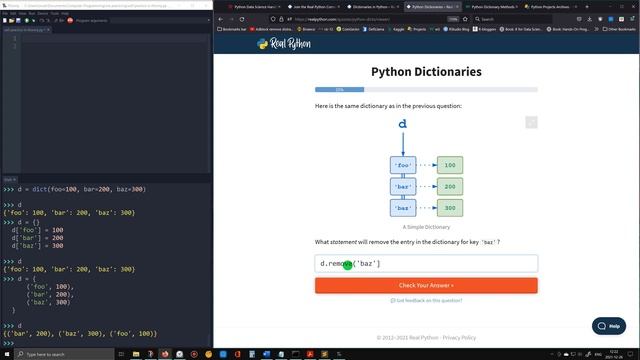The width and height of the screenshot is (640, 360).
Task: Open browser Downloads icon
Action: [x=589, y=19]
